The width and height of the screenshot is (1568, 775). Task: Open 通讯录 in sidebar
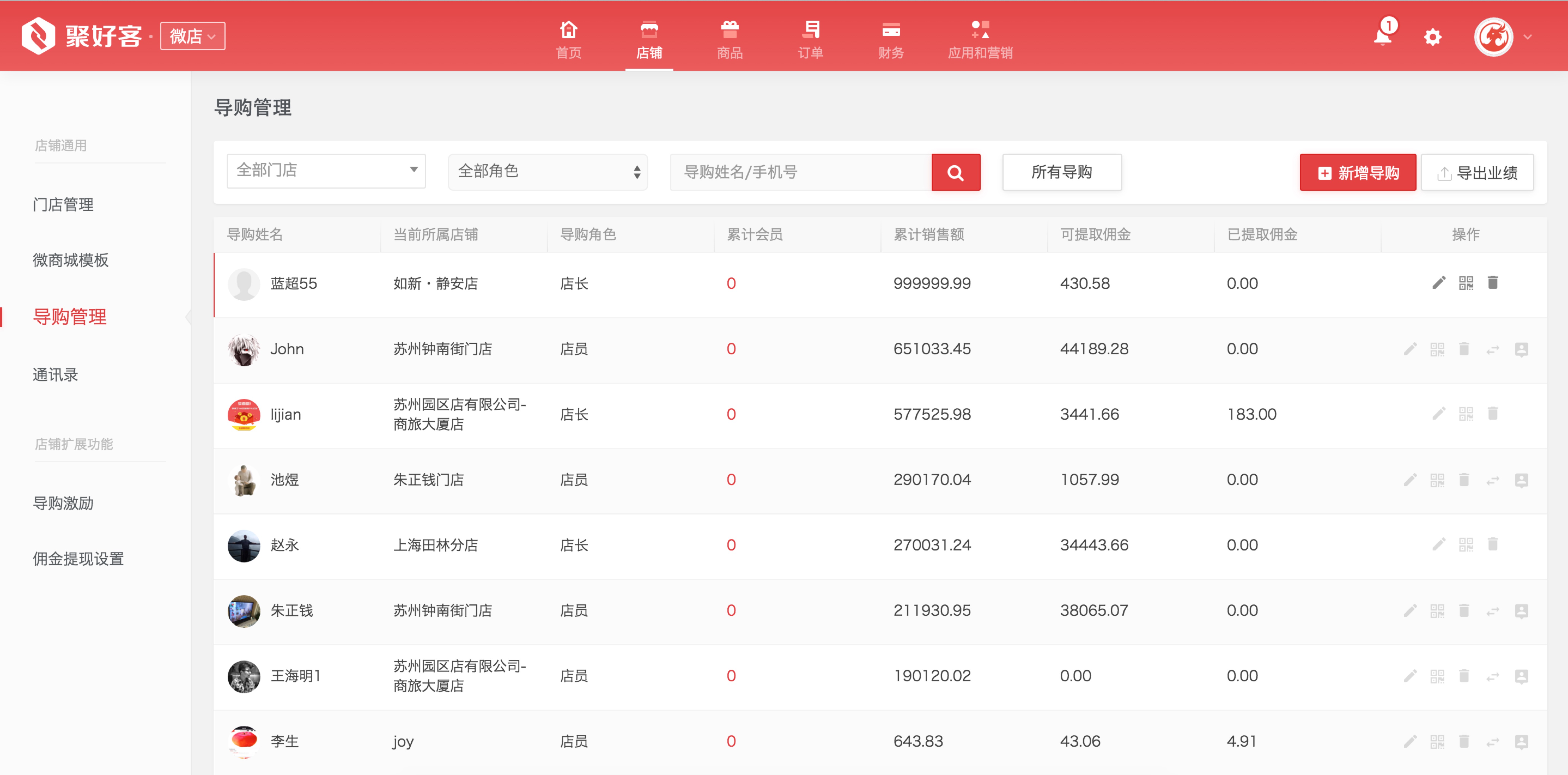[x=55, y=374]
